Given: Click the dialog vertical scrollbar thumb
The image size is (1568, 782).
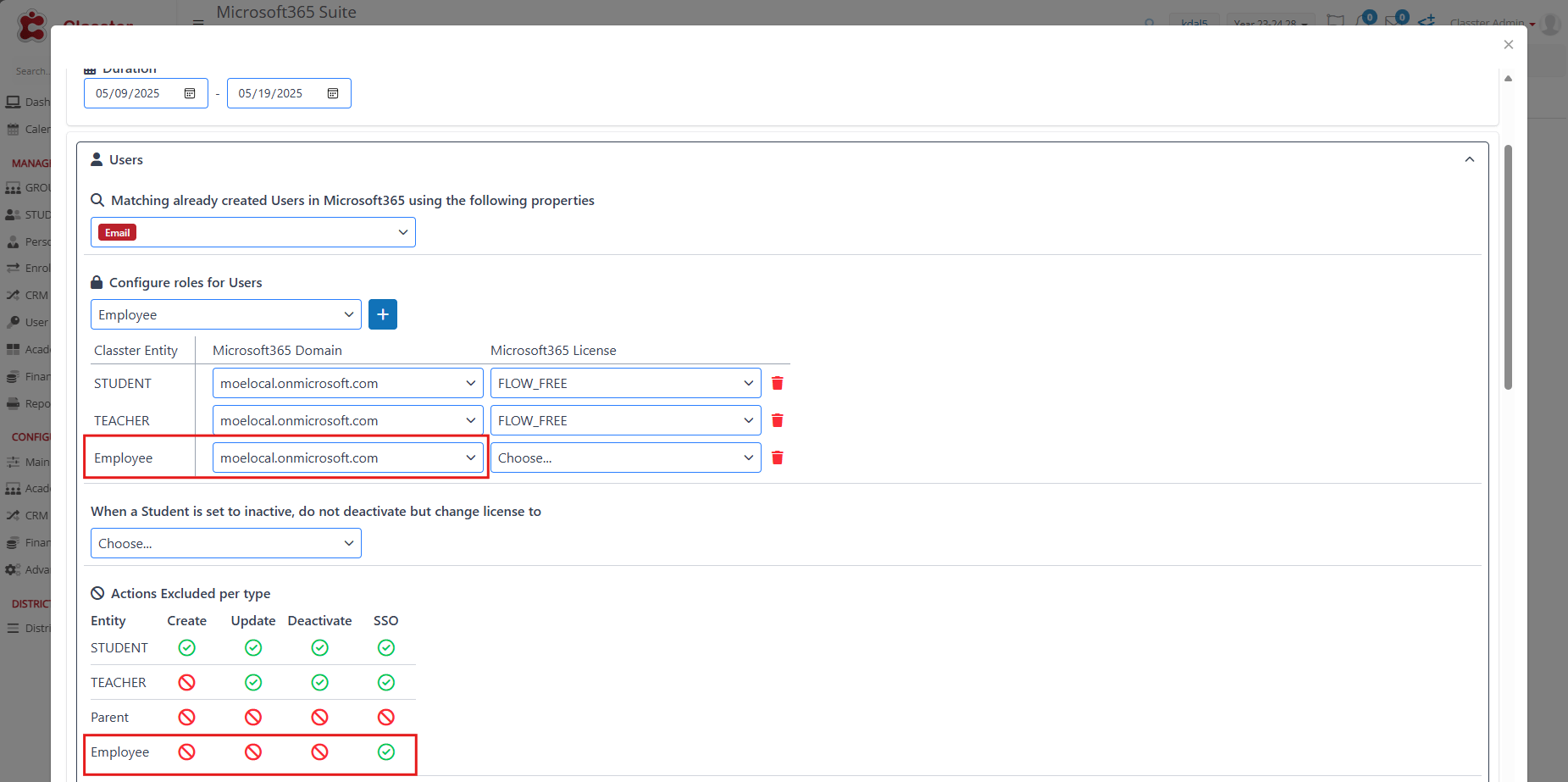Looking at the screenshot, I should coord(1508,267).
